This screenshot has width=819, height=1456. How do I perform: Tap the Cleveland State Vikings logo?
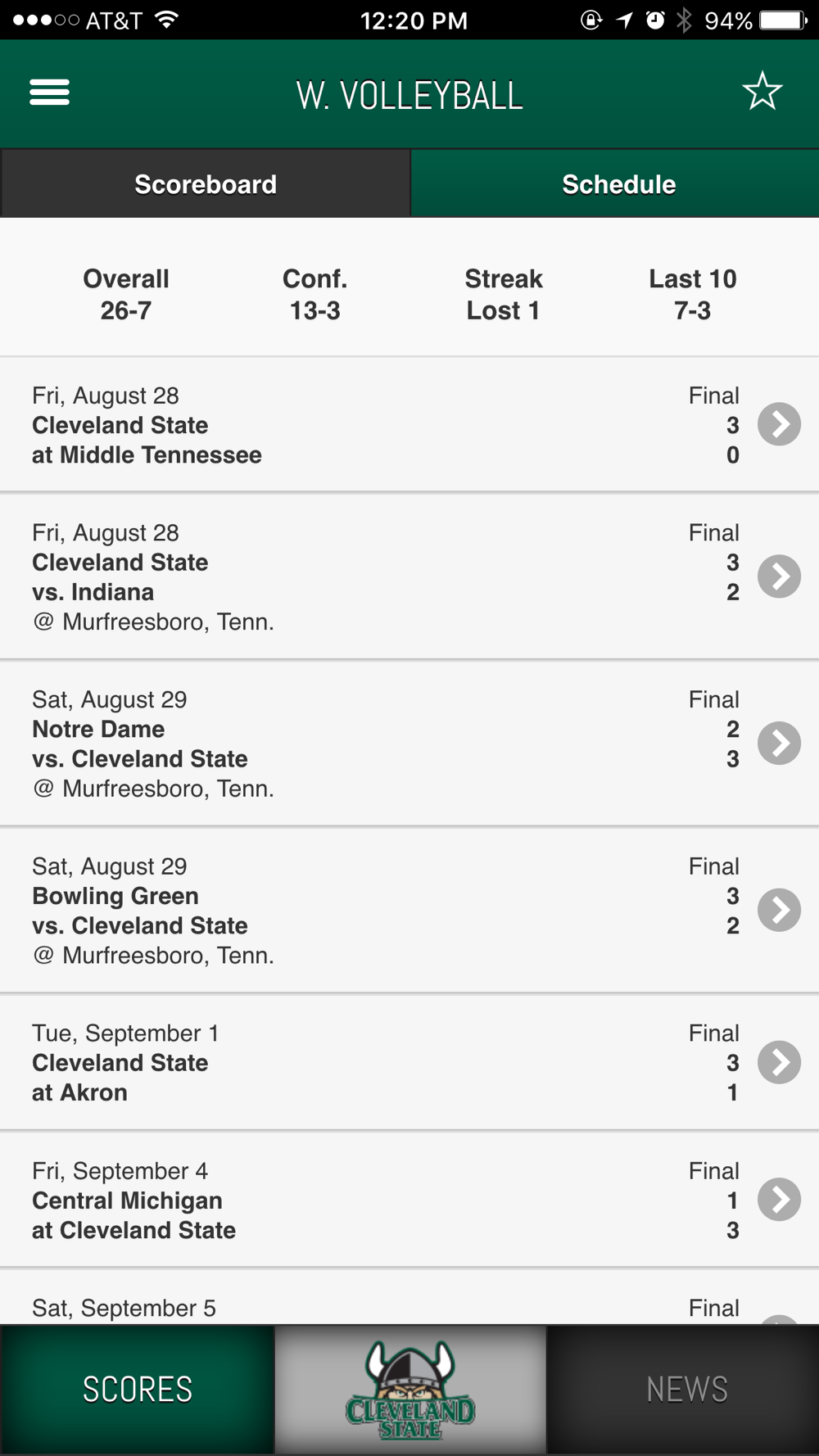click(410, 1390)
